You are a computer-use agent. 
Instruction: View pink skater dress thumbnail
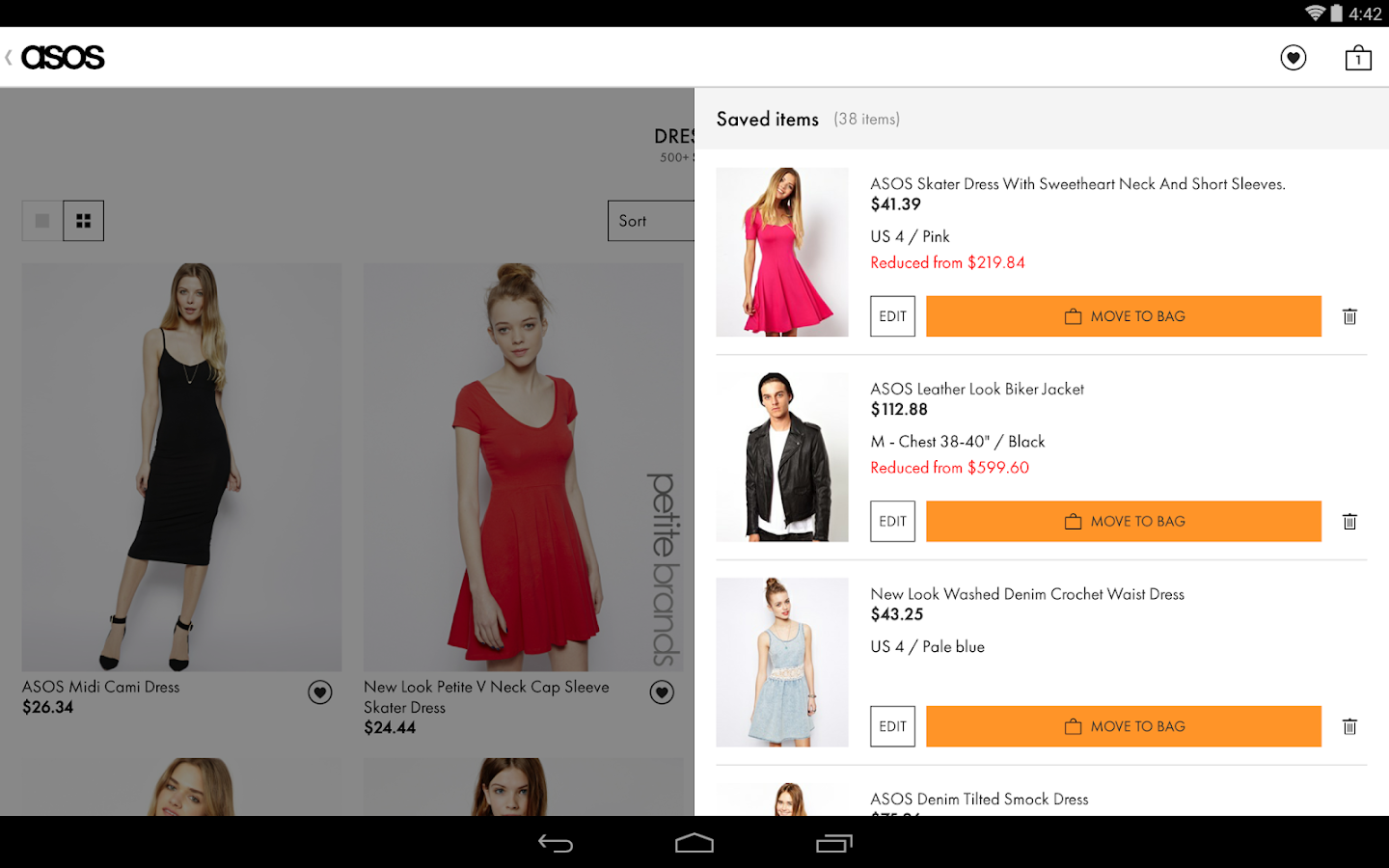pos(782,253)
